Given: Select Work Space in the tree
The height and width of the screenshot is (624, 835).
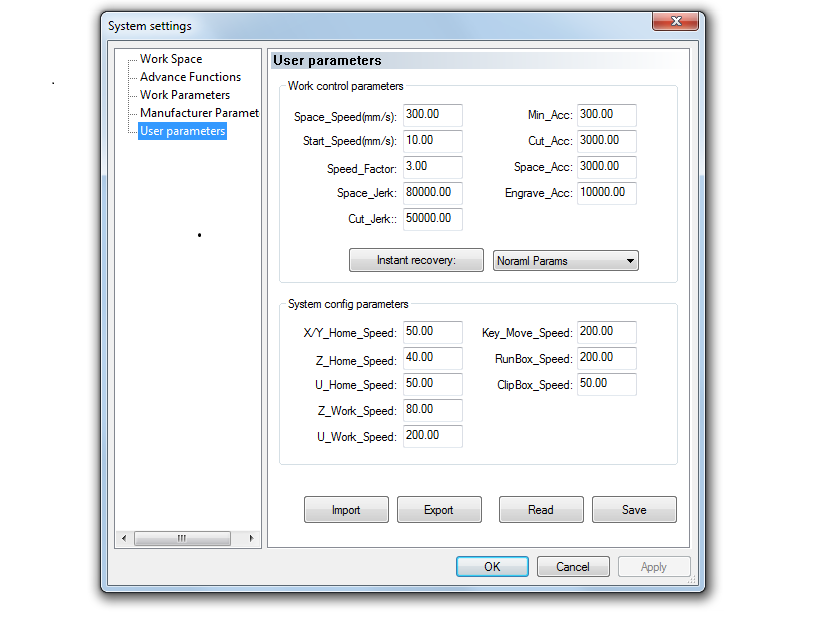Looking at the screenshot, I should click(x=170, y=59).
